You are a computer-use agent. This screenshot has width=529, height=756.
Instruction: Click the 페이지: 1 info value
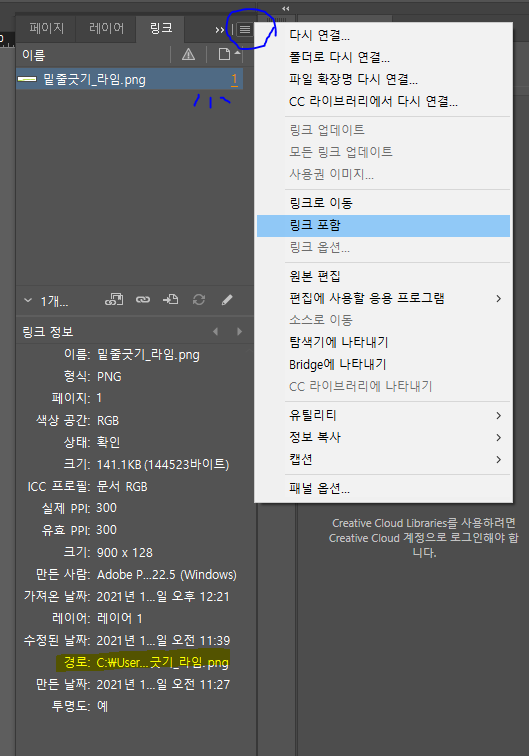click(99, 398)
